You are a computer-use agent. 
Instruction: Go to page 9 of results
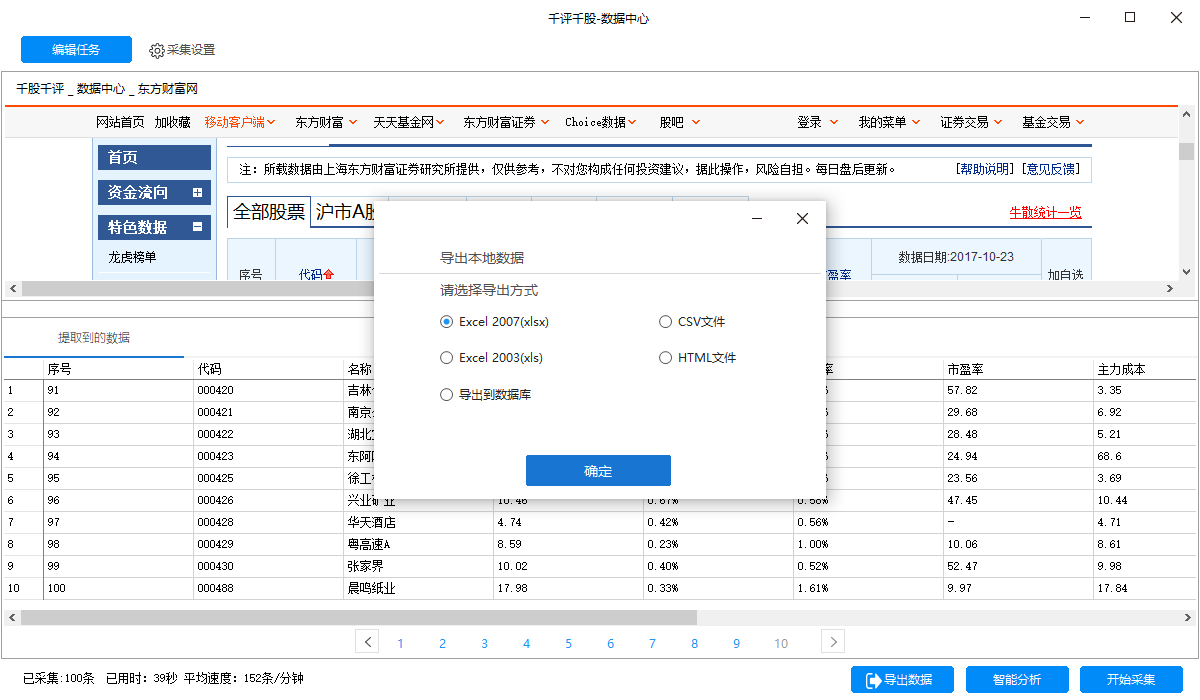pyautogui.click(x=737, y=643)
